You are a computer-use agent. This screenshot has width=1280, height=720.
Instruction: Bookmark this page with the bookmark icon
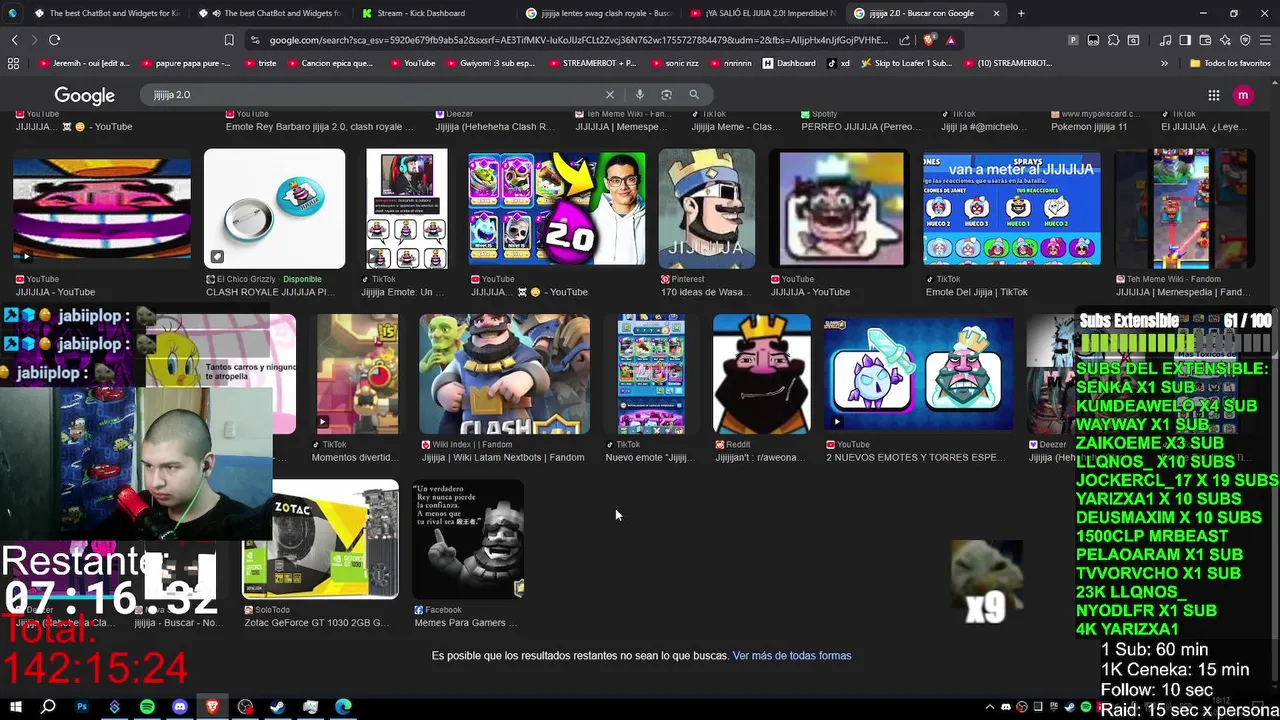pyautogui.click(x=229, y=40)
